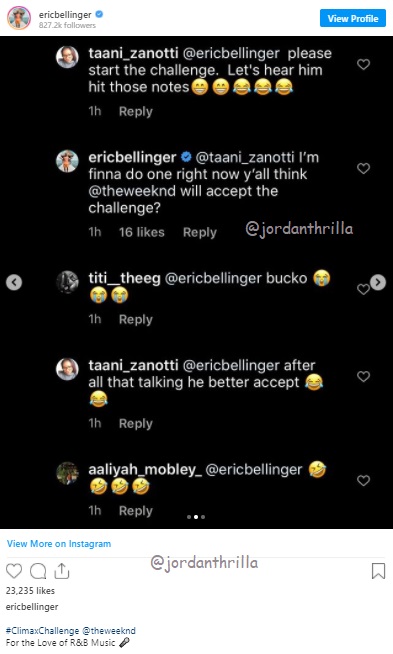Screen dimensions: 393x654
Task: Open @theweeknd mention in caption
Action: (x=109, y=631)
